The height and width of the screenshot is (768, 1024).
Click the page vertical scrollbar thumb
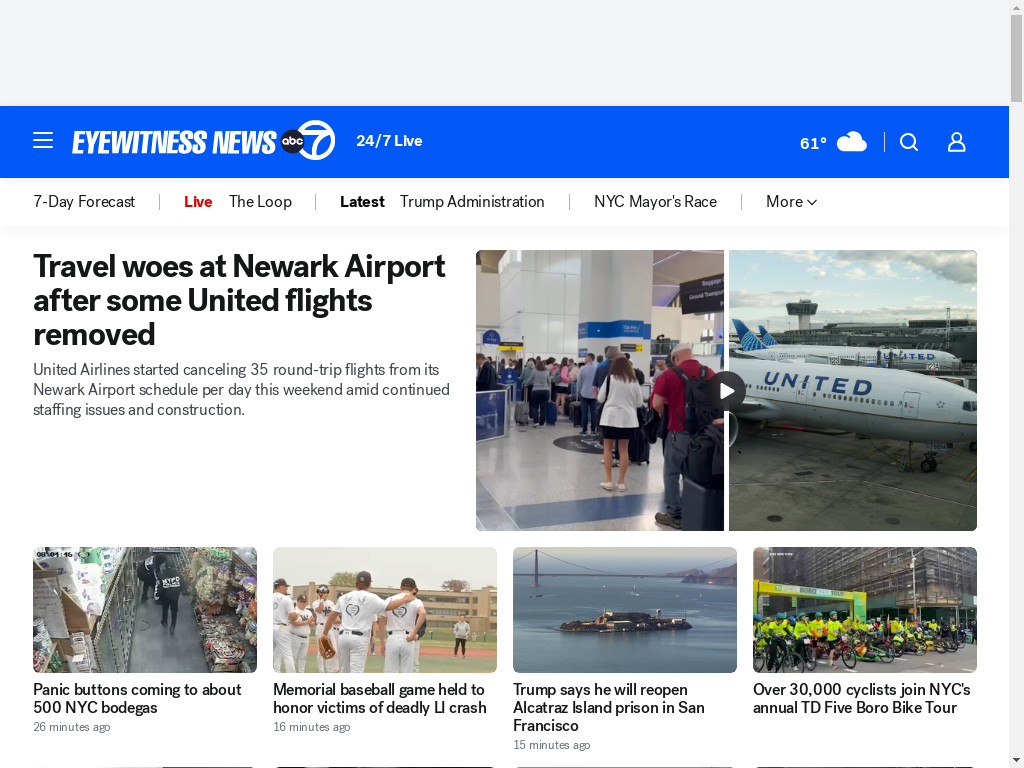click(x=1016, y=57)
